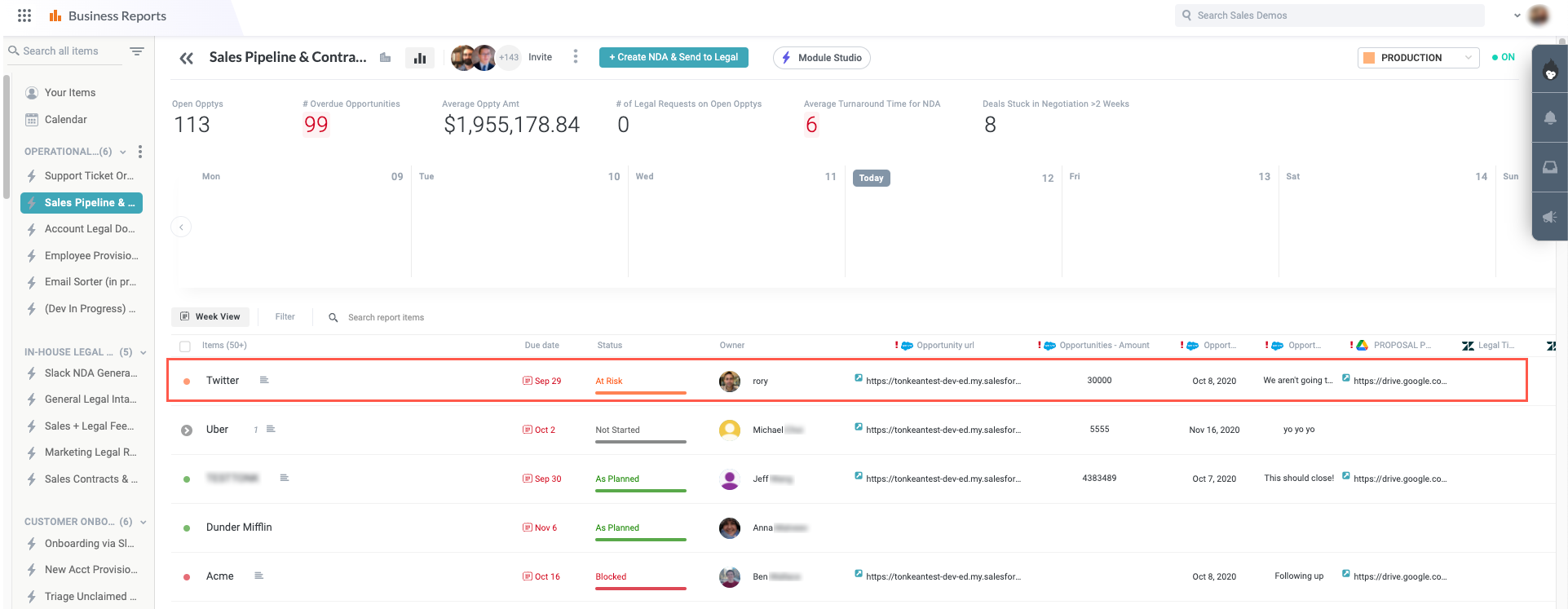Open Account Legal Do... module in sidebar

tap(89, 229)
